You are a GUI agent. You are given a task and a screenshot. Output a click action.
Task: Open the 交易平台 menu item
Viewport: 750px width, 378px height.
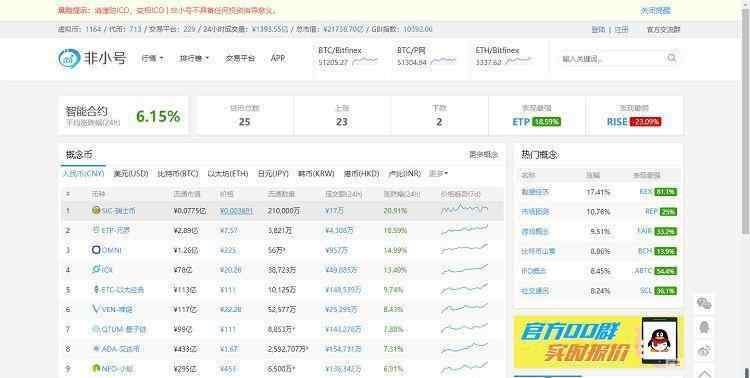tap(240, 58)
